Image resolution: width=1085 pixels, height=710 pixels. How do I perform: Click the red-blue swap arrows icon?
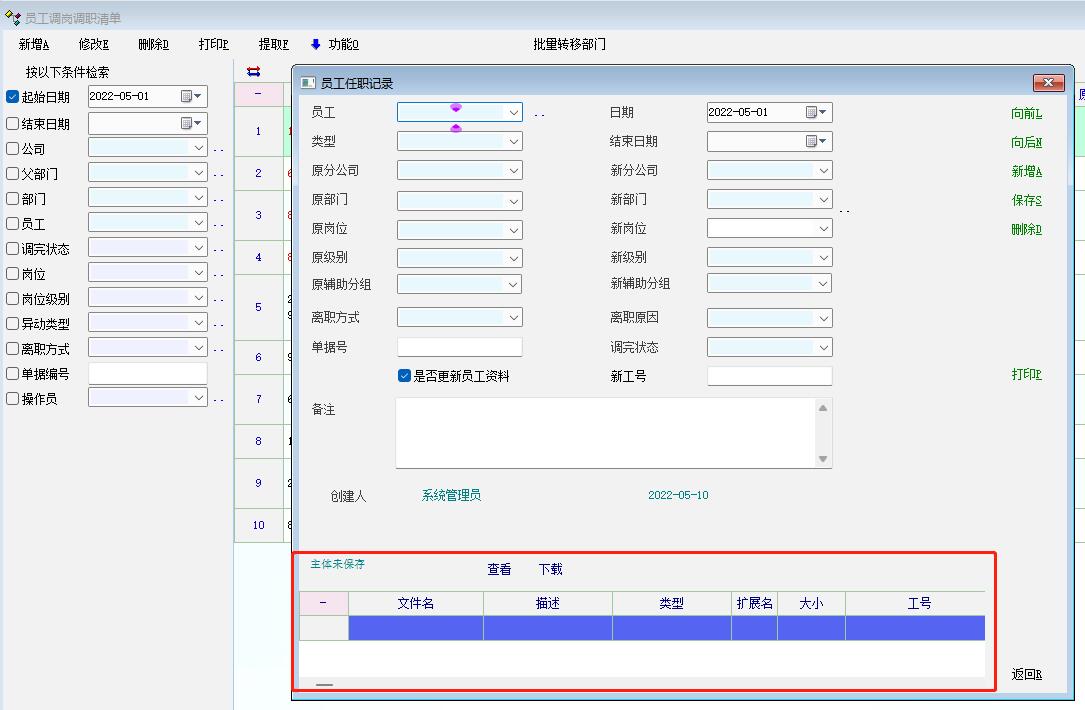click(253, 71)
